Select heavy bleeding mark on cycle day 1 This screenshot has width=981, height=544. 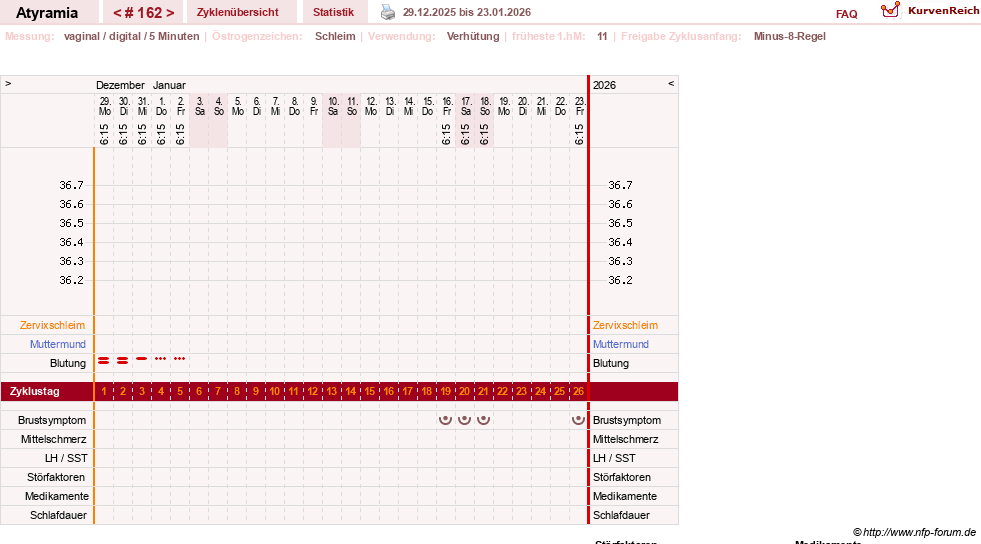point(104,360)
